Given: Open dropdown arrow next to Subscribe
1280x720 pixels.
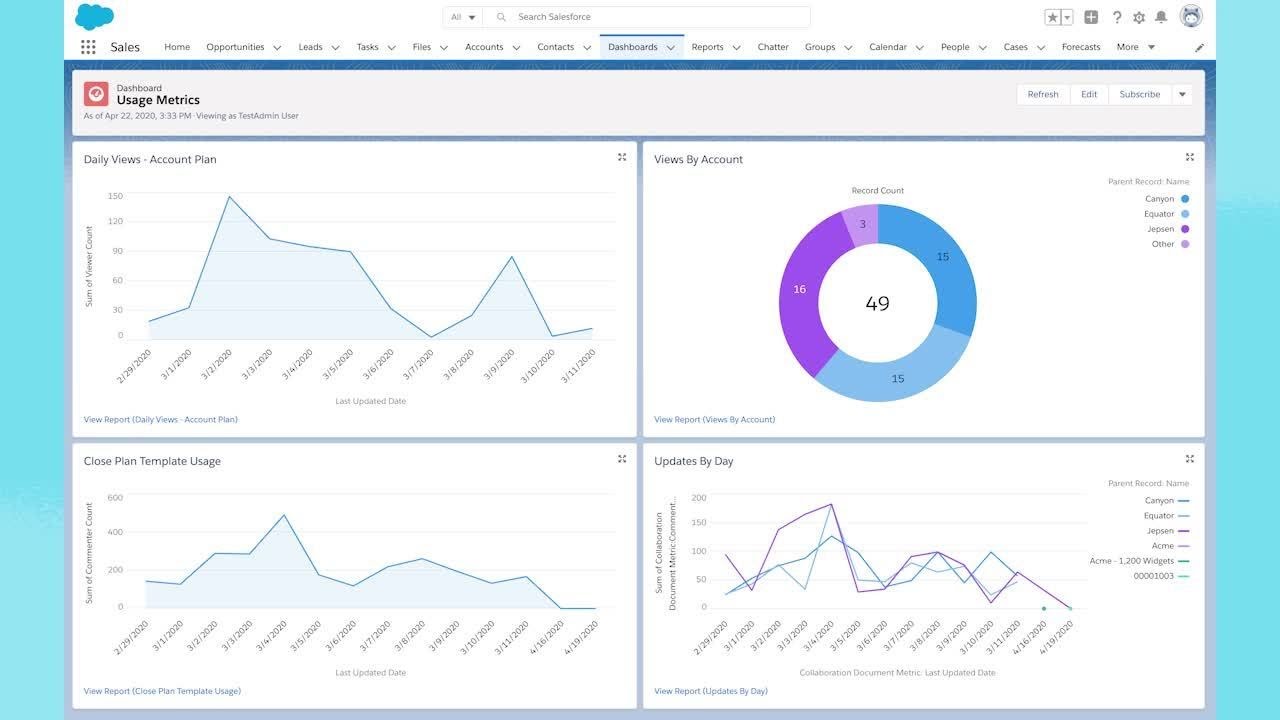Looking at the screenshot, I should [x=1182, y=94].
